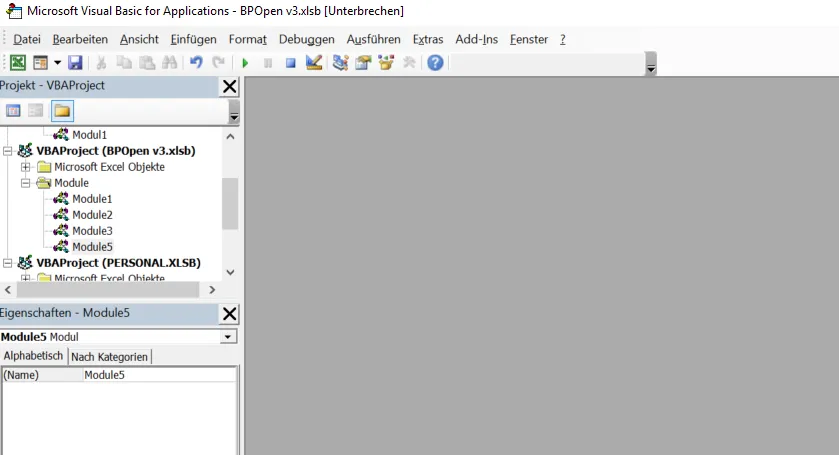Select Module5 in the tree
Viewport: 839px width, 455px height.
(x=92, y=247)
